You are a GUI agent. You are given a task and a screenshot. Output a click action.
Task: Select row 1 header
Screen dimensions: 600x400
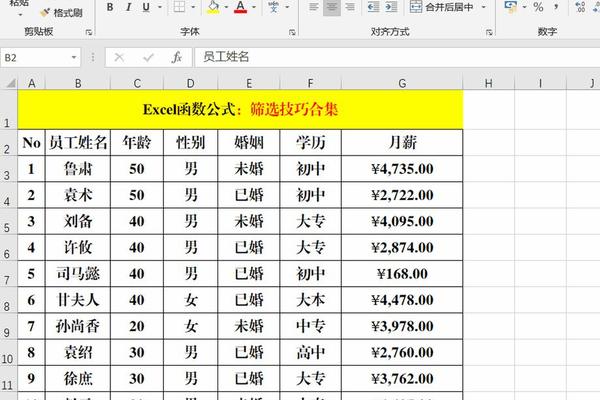tap(8, 110)
